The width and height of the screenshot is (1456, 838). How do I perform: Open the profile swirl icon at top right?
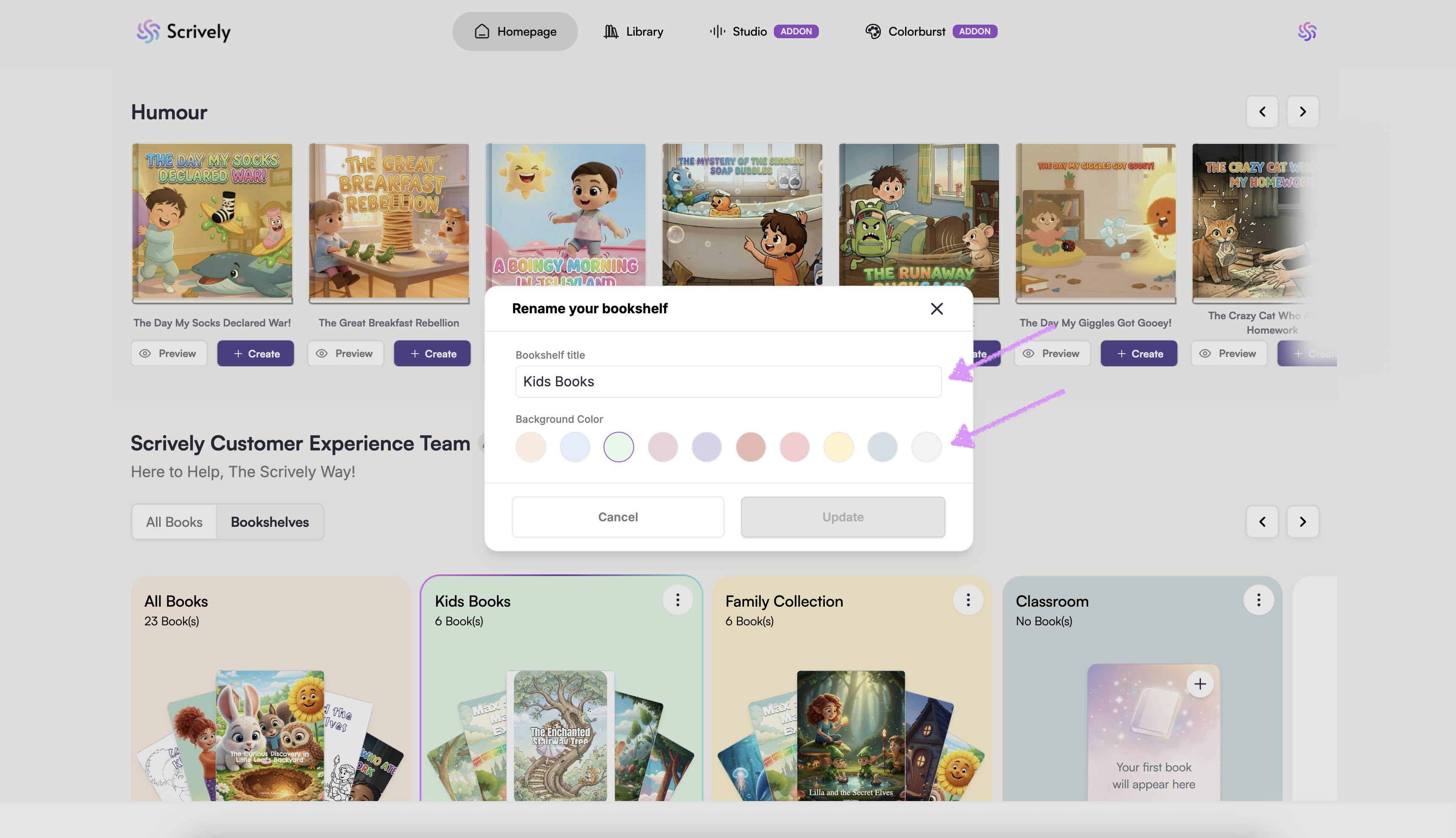tap(1306, 31)
